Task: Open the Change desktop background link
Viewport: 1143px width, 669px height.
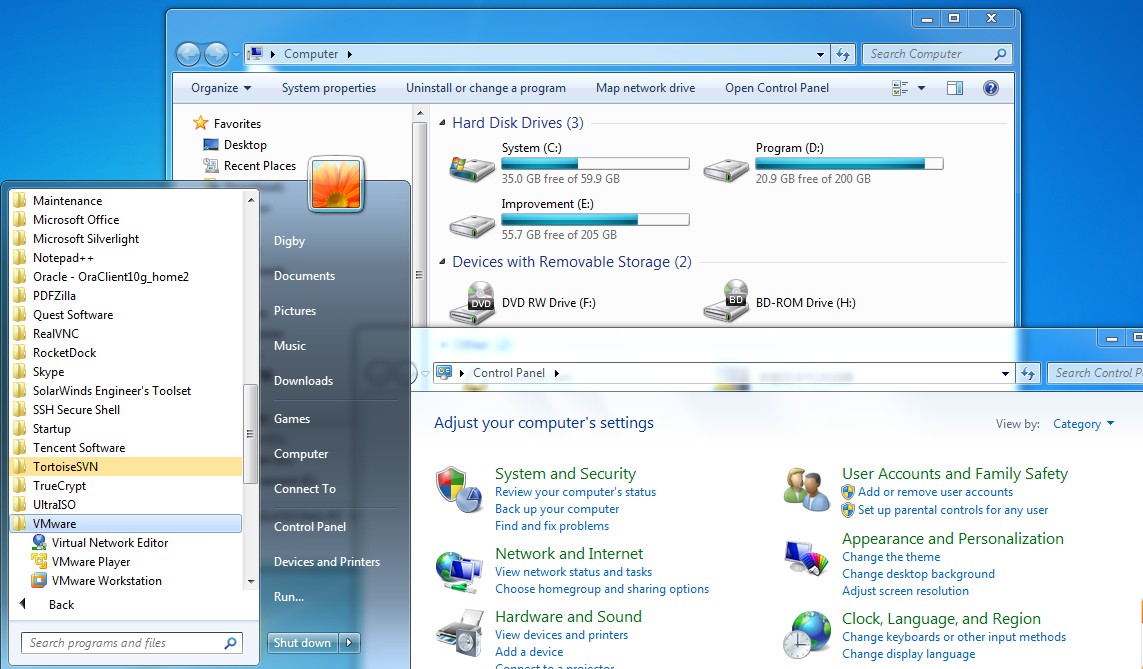Action: [918, 574]
